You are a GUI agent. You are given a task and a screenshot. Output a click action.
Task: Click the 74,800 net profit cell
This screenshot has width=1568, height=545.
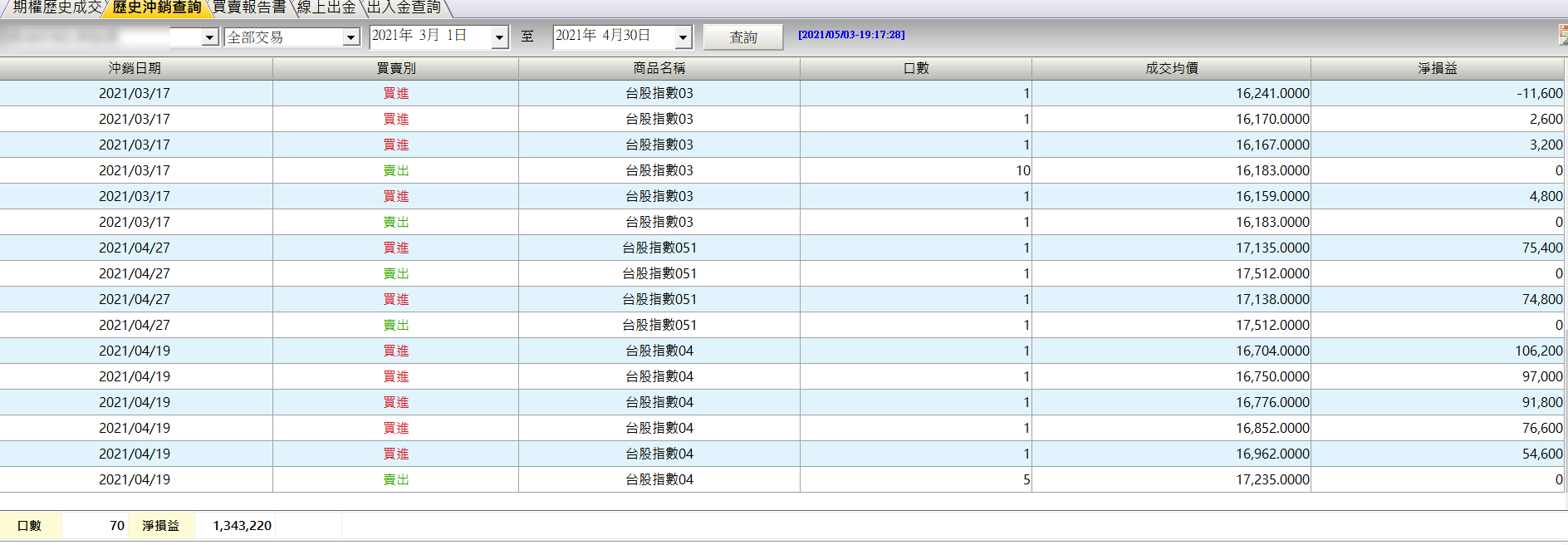1438,299
